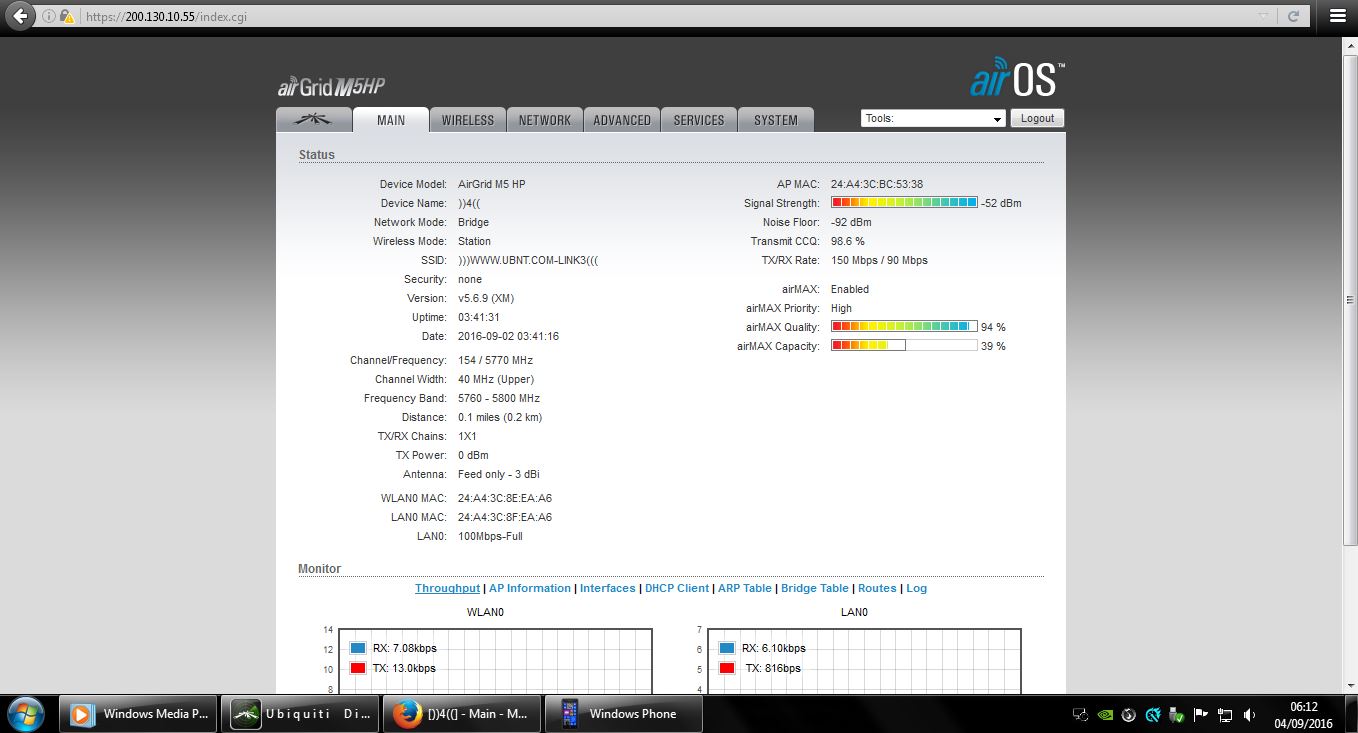Image resolution: width=1358 pixels, height=733 pixels.
Task: Click the blue gear-and-wand tray icon
Action: pyautogui.click(x=1153, y=715)
